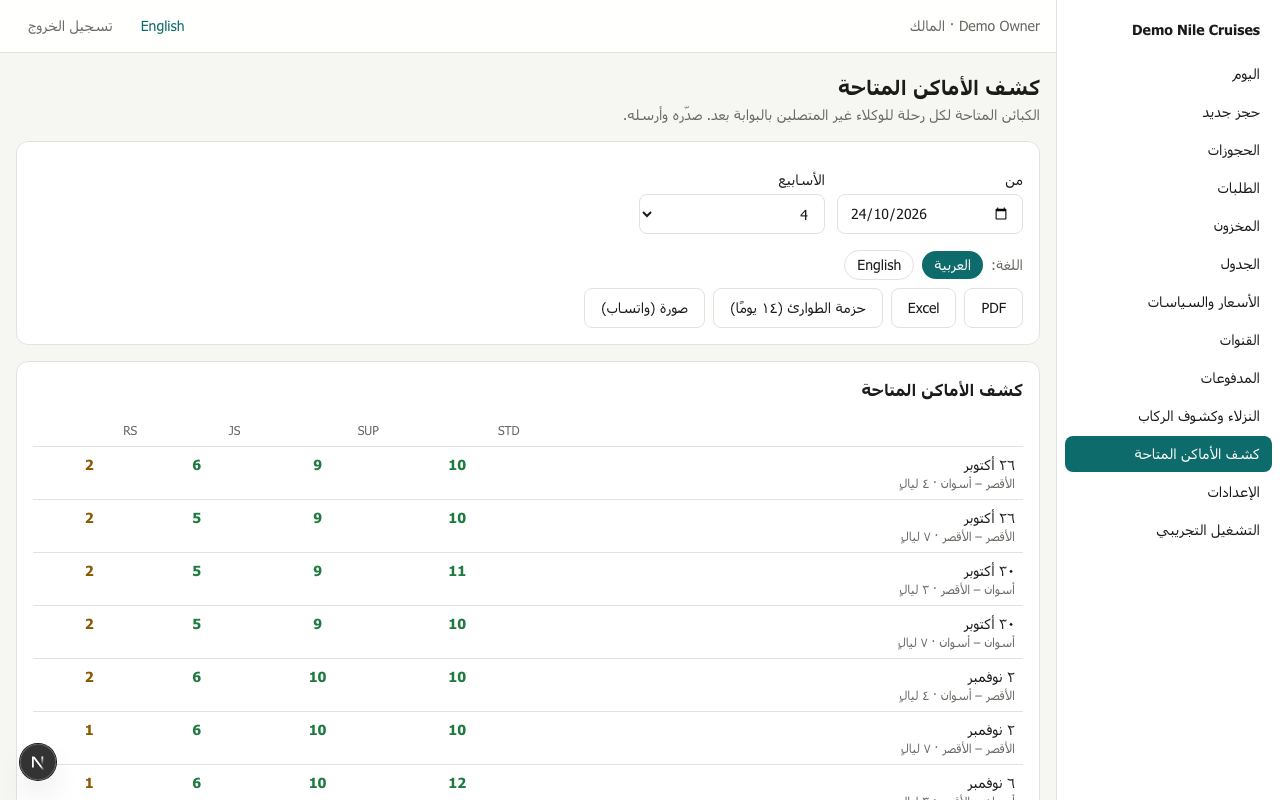Go to حجز جديد sidebar item
Viewport: 1280px width, 800px height.
coord(1168,112)
